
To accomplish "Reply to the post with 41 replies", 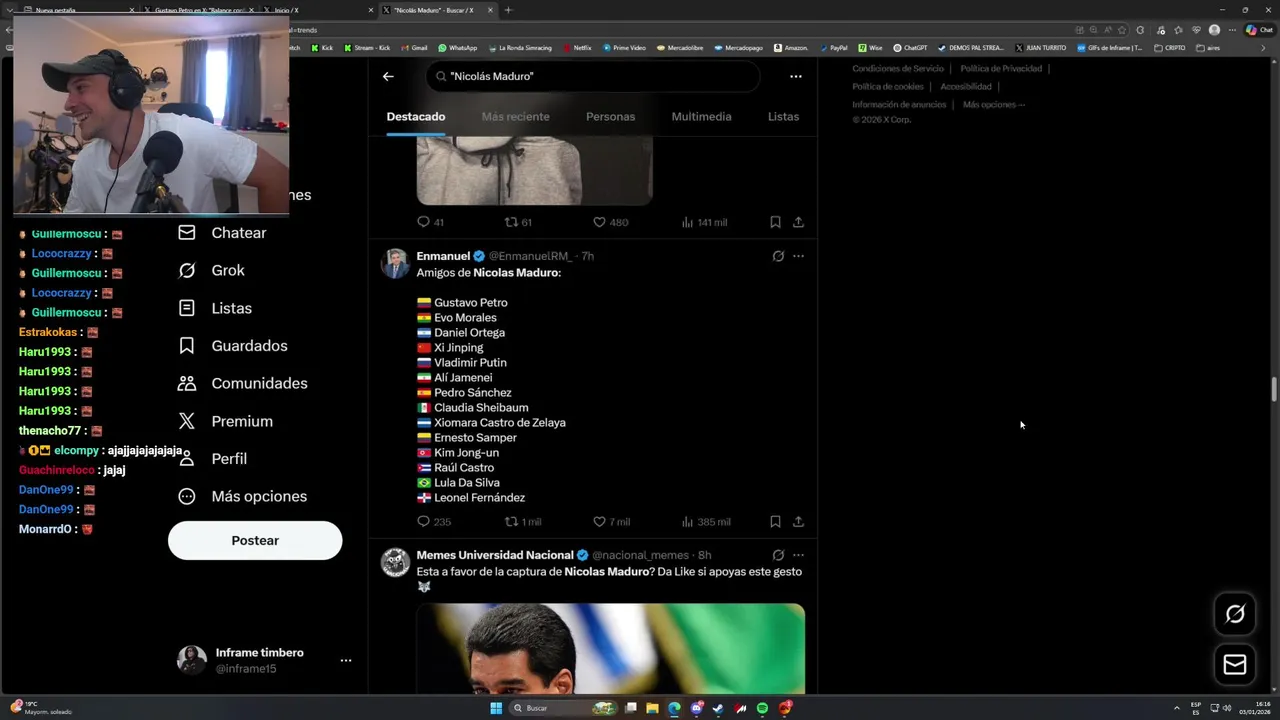I will coord(430,222).
